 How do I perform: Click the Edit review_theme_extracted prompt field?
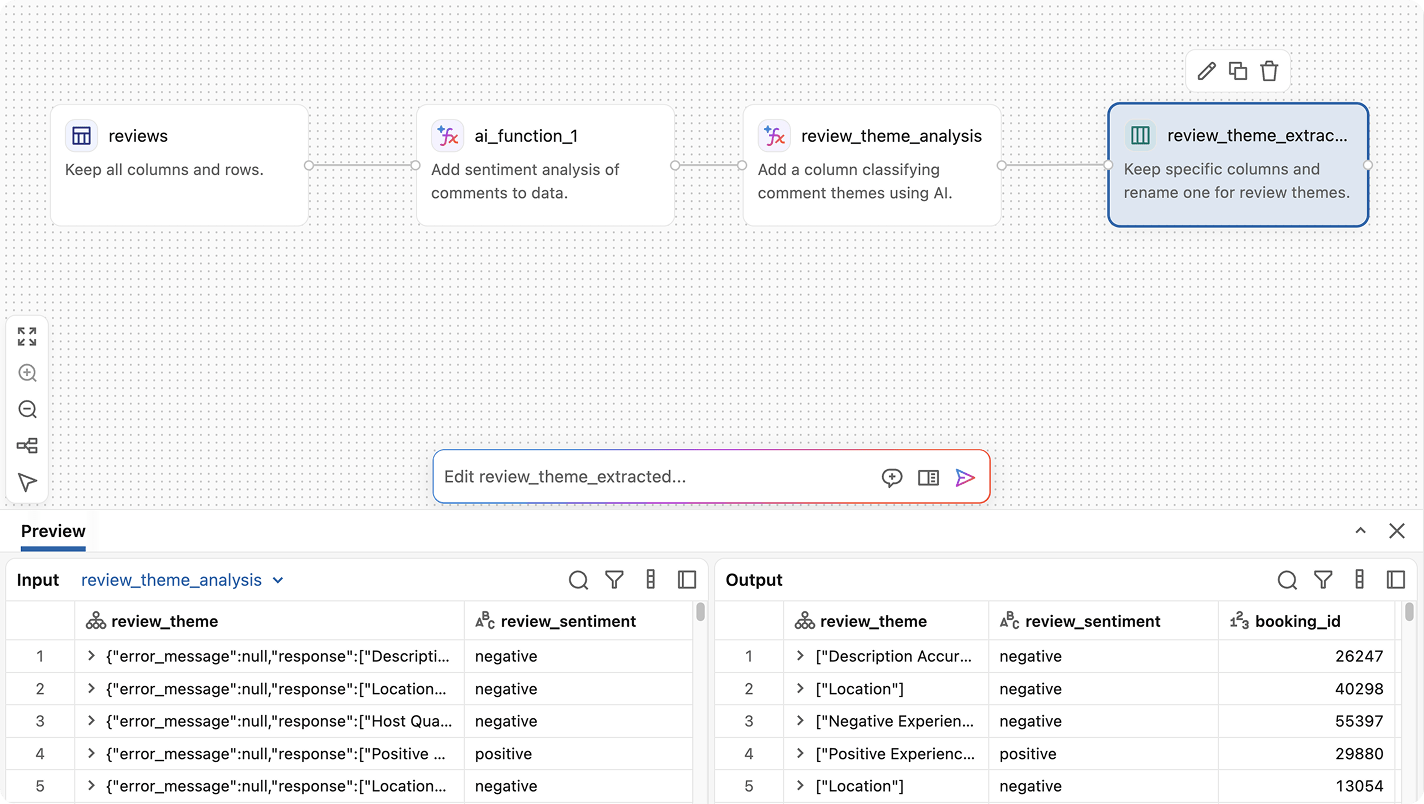coord(655,477)
